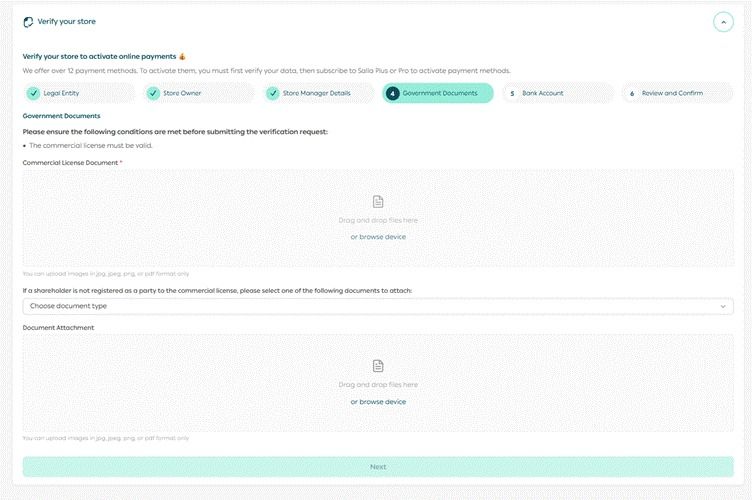
Task: Click the number 4 badge on the active step
Action: pos(393,93)
